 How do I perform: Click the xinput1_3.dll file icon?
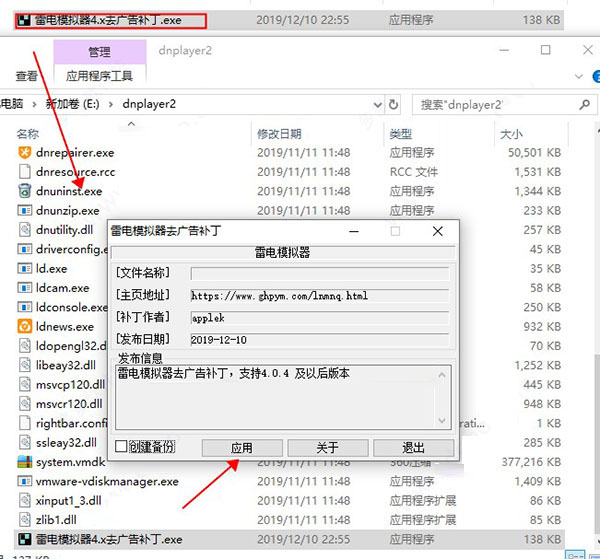(x=25, y=500)
